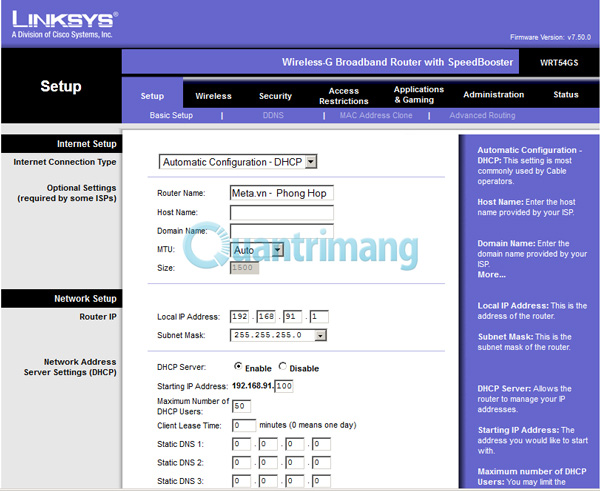Click Local IP second octet 168
Screen dimensions: 600x491
point(266,316)
